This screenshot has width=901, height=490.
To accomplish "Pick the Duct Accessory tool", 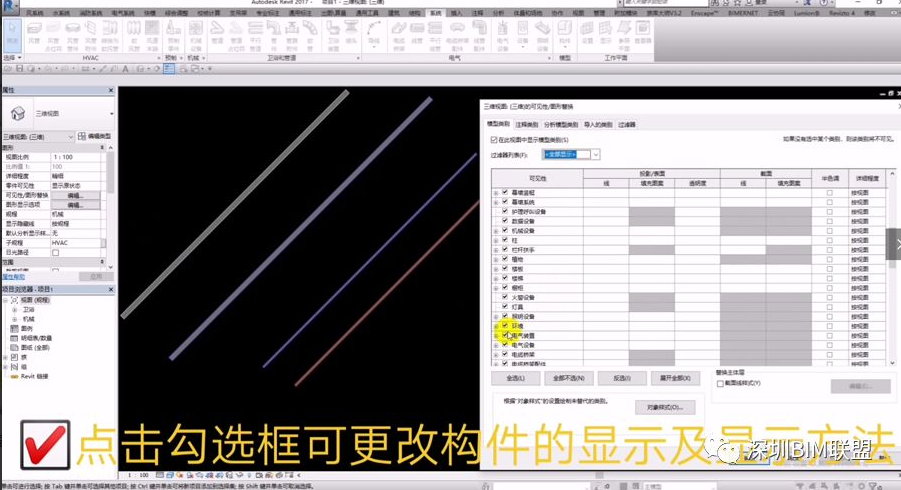I will click(90, 35).
